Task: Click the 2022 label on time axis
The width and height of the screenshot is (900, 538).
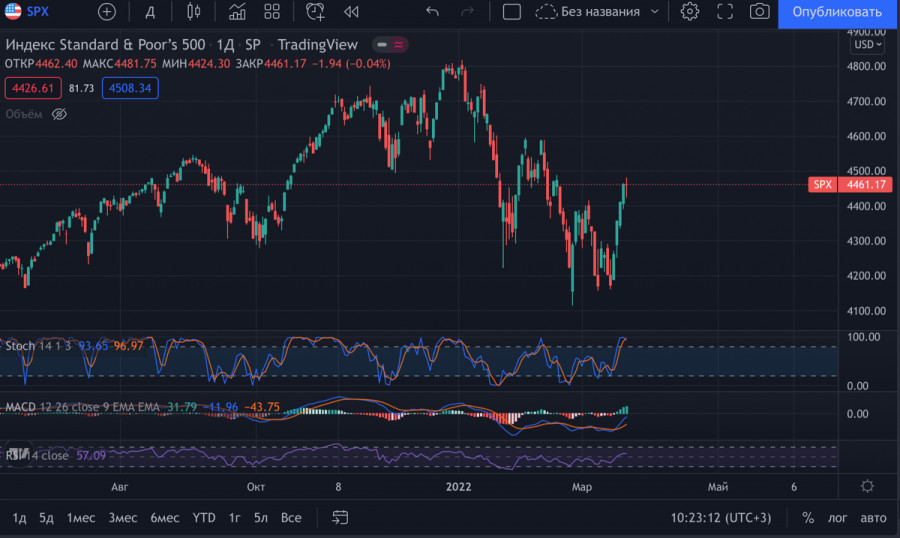Action: click(x=459, y=487)
